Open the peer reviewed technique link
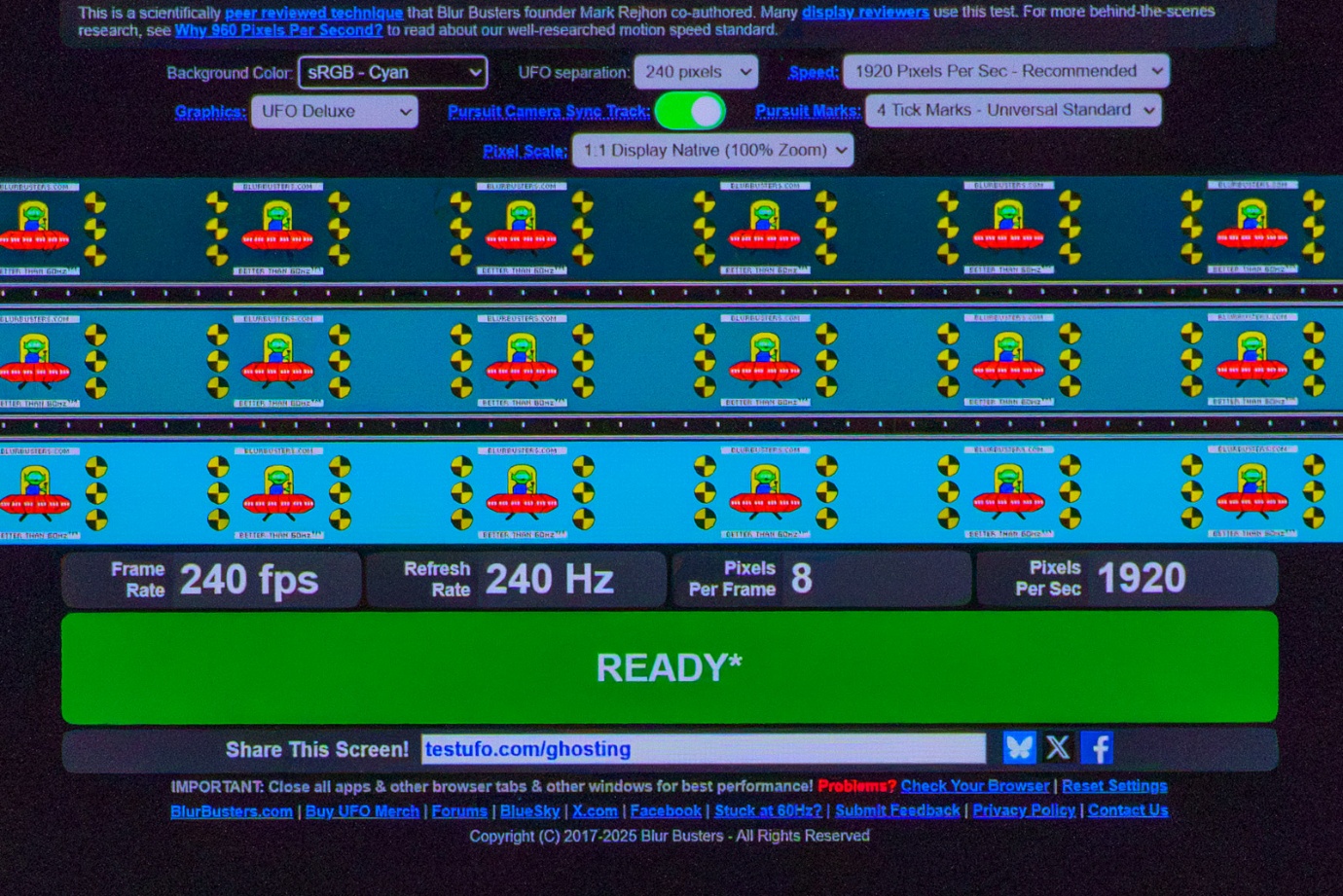The height and width of the screenshot is (896, 1343). coord(313,13)
